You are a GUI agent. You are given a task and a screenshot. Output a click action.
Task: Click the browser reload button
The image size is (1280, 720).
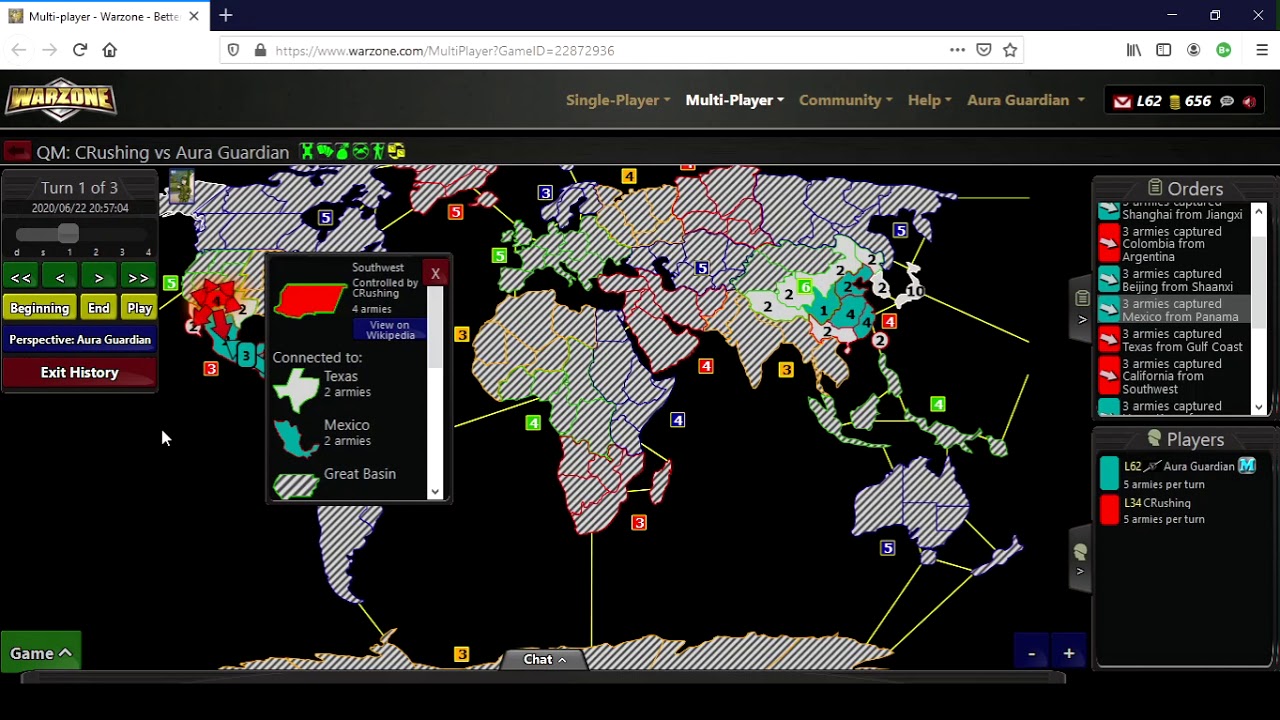tap(80, 50)
